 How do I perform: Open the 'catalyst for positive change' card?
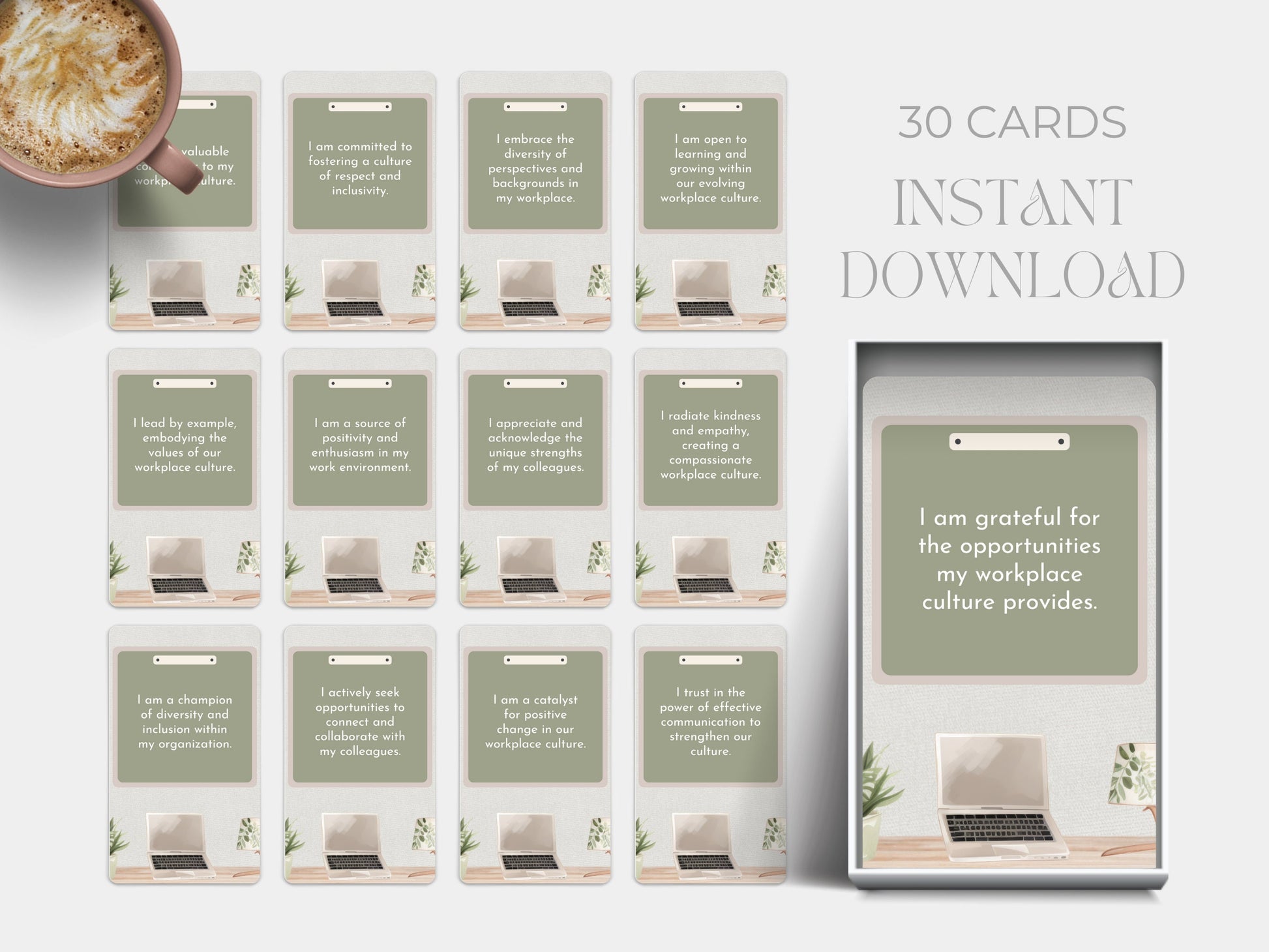click(535, 721)
